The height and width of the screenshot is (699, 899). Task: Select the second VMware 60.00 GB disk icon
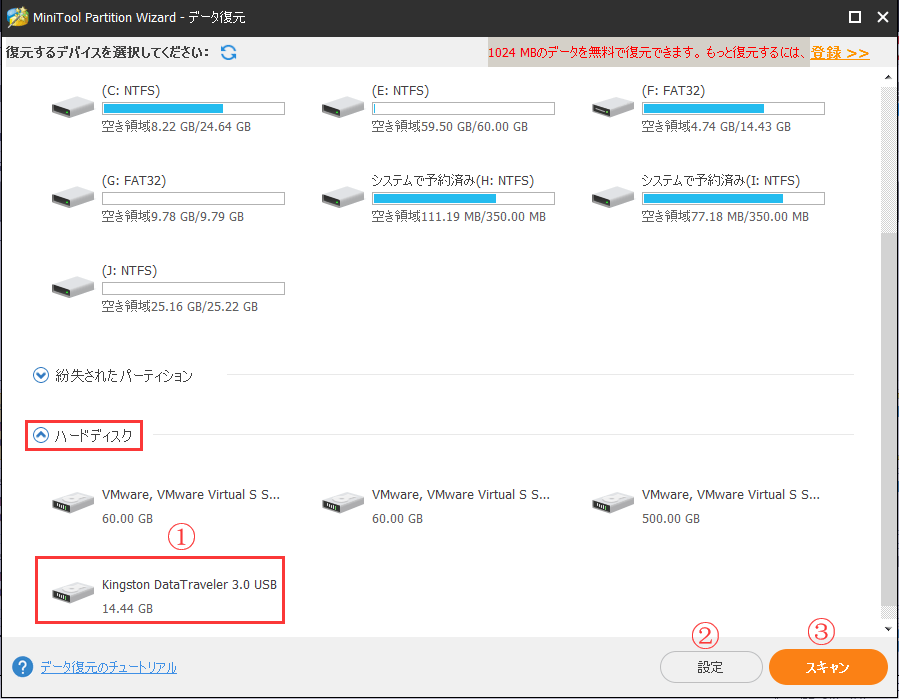(x=343, y=502)
